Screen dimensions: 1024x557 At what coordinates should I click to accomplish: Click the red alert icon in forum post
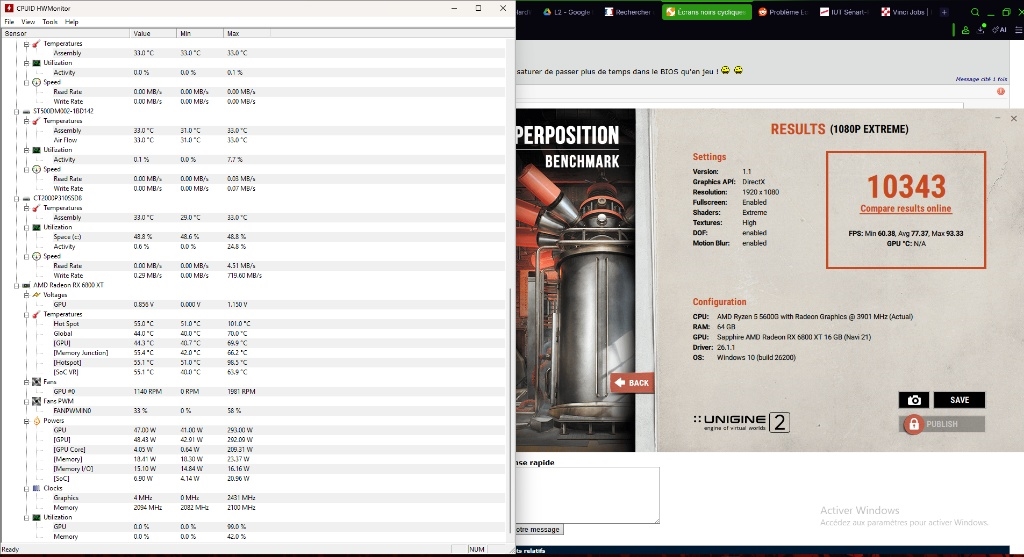point(1000,91)
